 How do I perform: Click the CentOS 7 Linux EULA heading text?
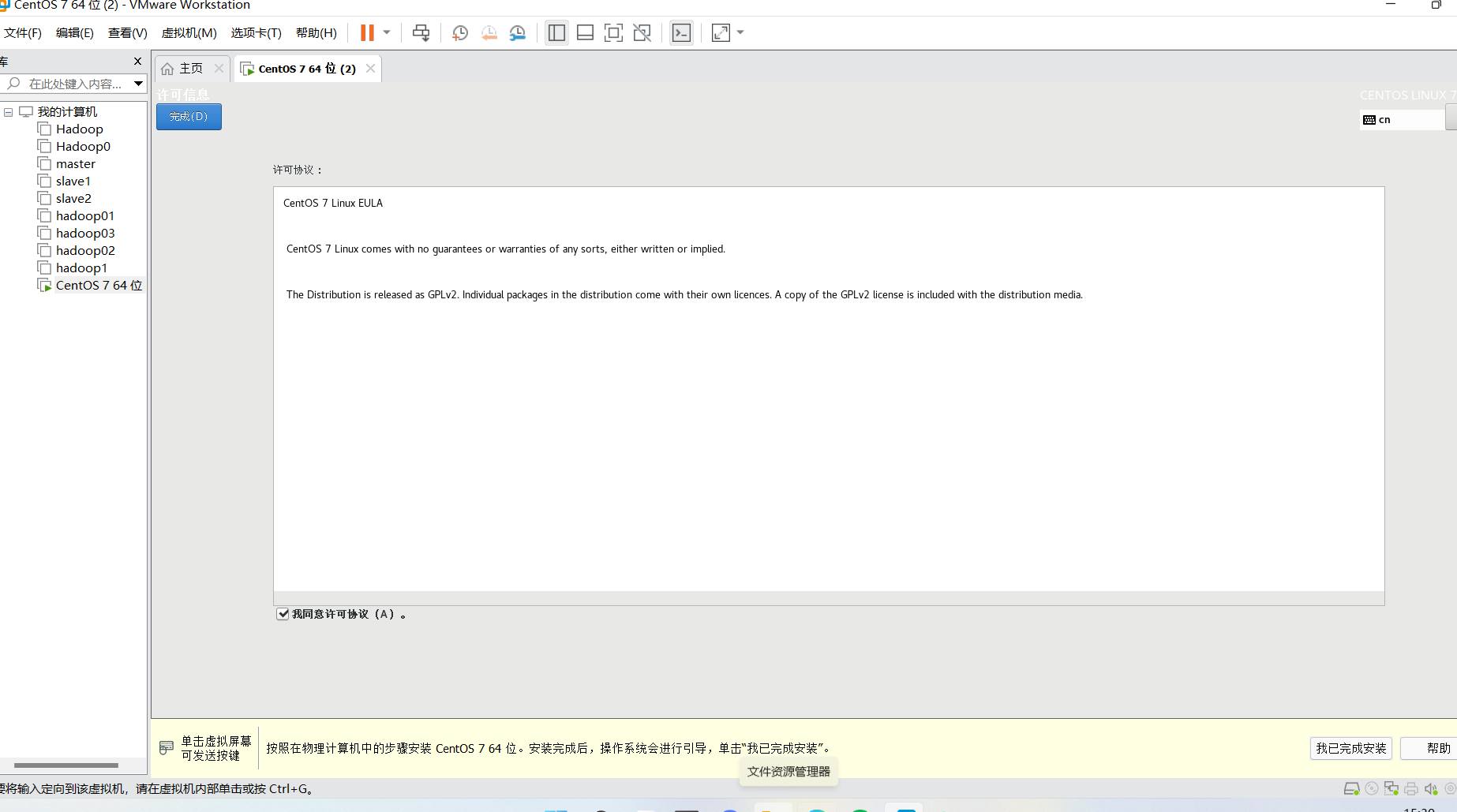(333, 204)
